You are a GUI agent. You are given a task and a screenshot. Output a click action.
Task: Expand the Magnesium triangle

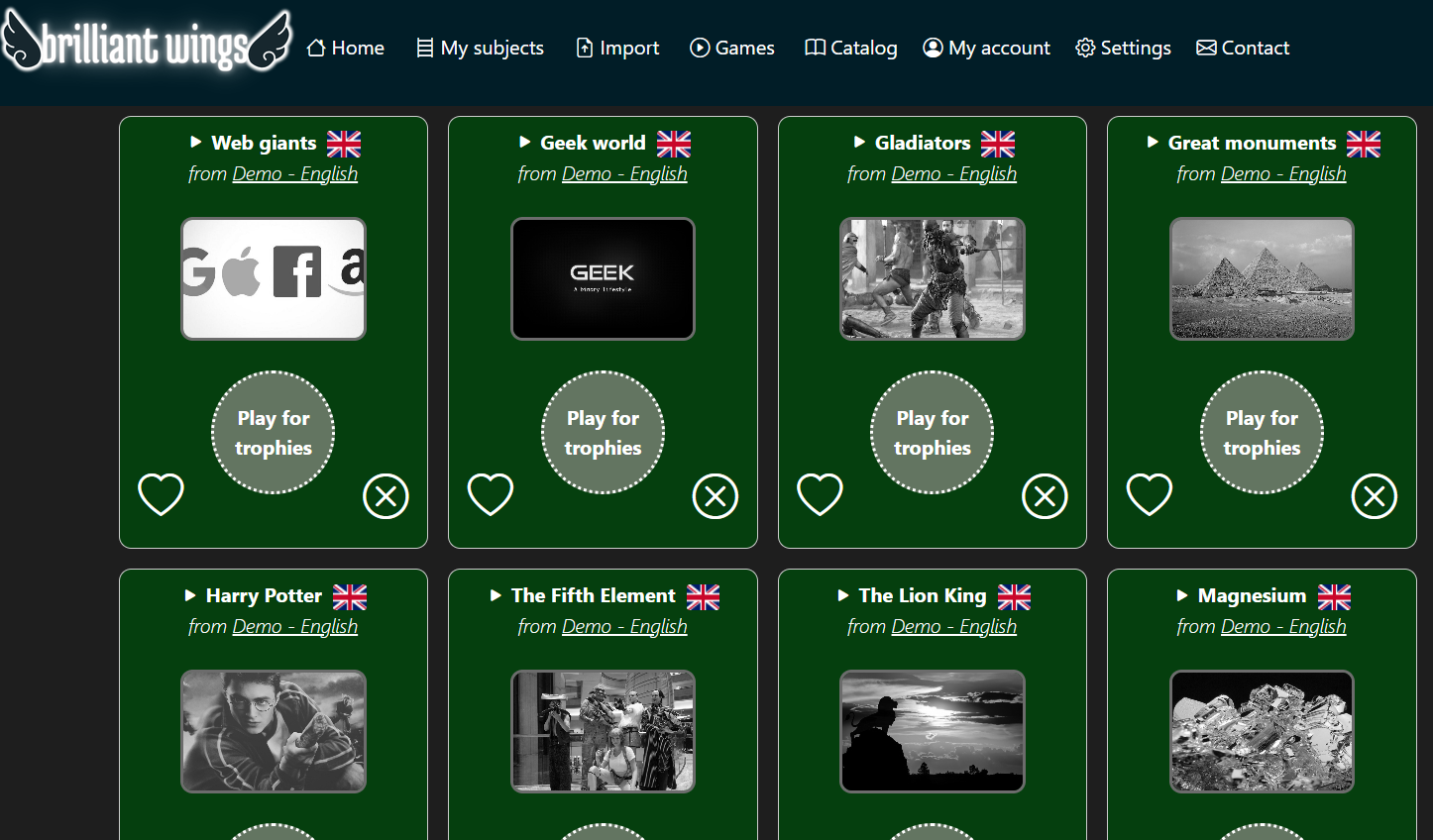pos(1182,595)
